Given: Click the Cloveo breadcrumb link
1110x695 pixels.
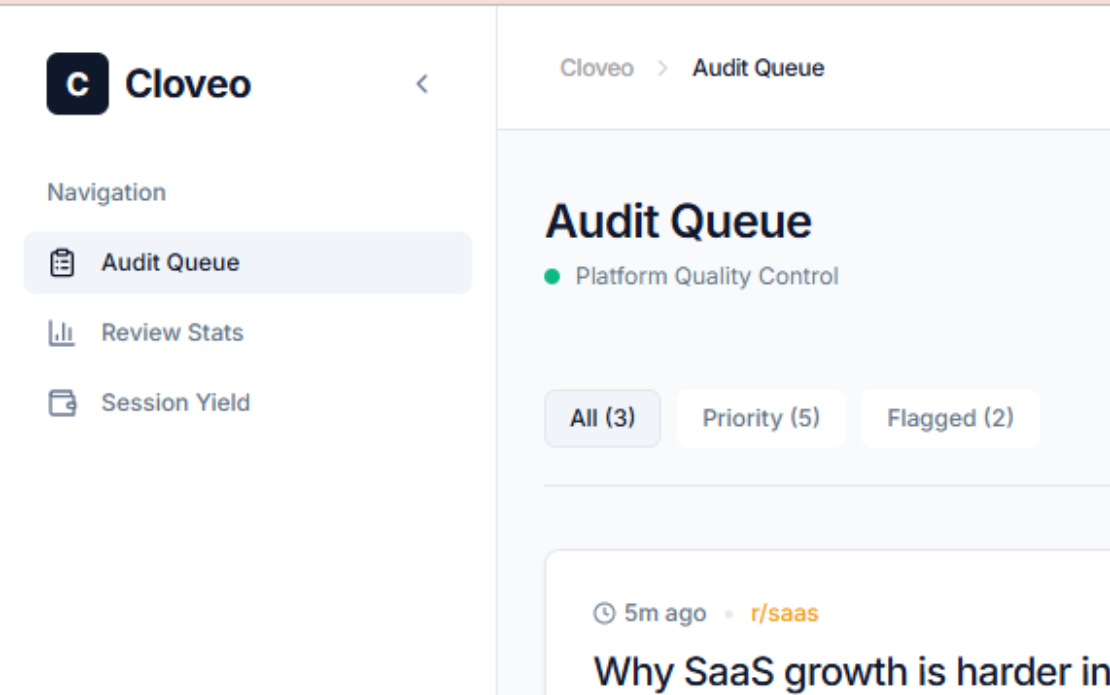Looking at the screenshot, I should 597,68.
